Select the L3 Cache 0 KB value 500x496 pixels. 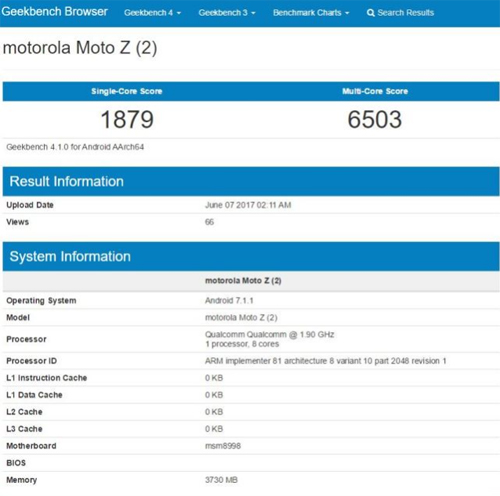pos(214,429)
